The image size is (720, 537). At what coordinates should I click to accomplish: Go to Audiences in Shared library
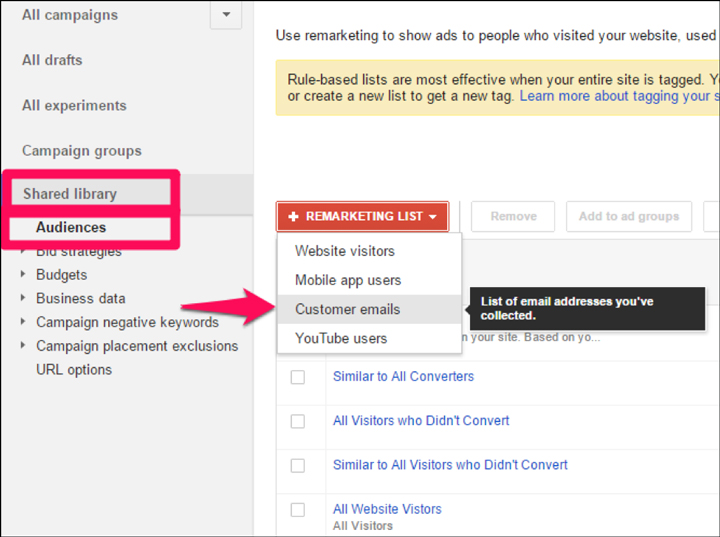pyautogui.click(x=71, y=228)
